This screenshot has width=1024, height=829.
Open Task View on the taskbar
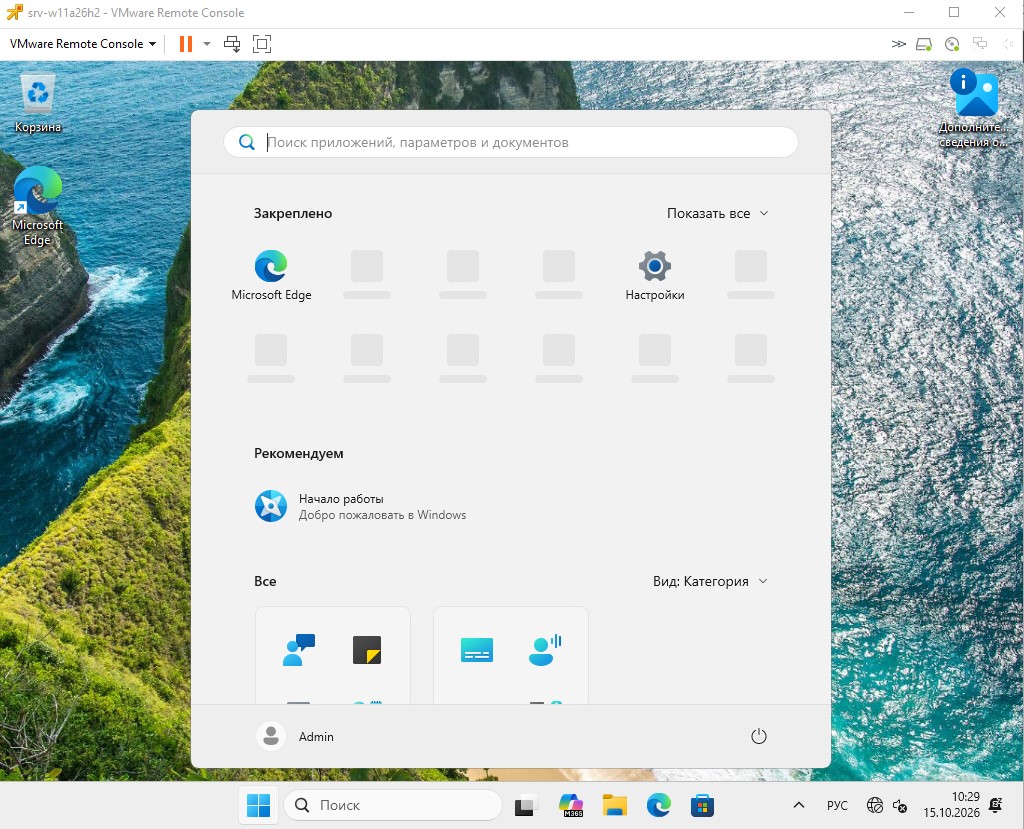click(526, 805)
